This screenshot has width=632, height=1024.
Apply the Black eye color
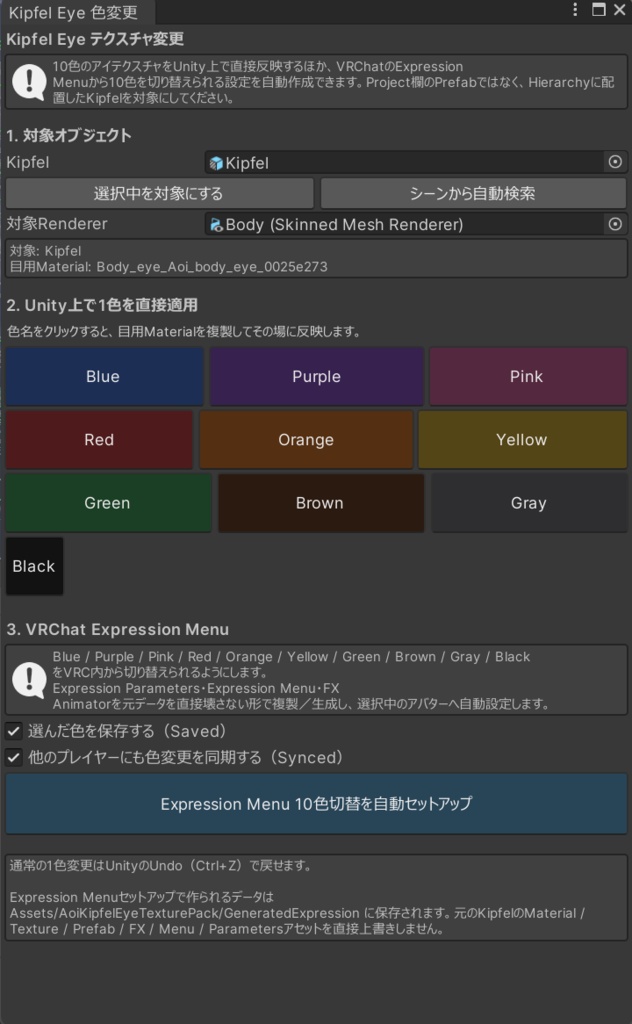pos(34,566)
